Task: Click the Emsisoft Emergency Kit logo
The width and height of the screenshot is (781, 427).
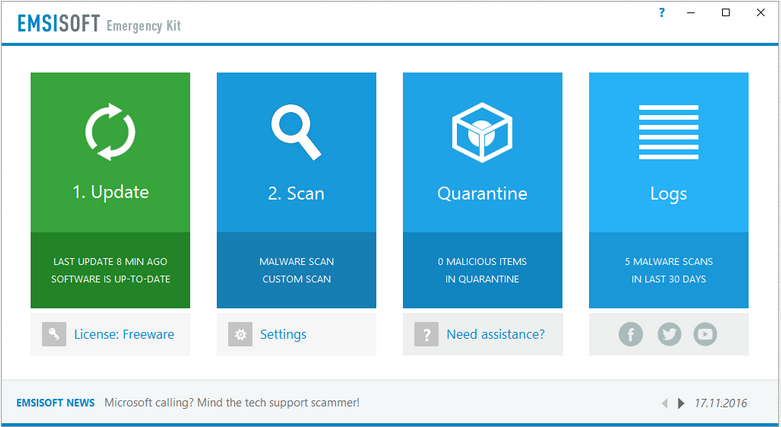Action: (x=99, y=23)
